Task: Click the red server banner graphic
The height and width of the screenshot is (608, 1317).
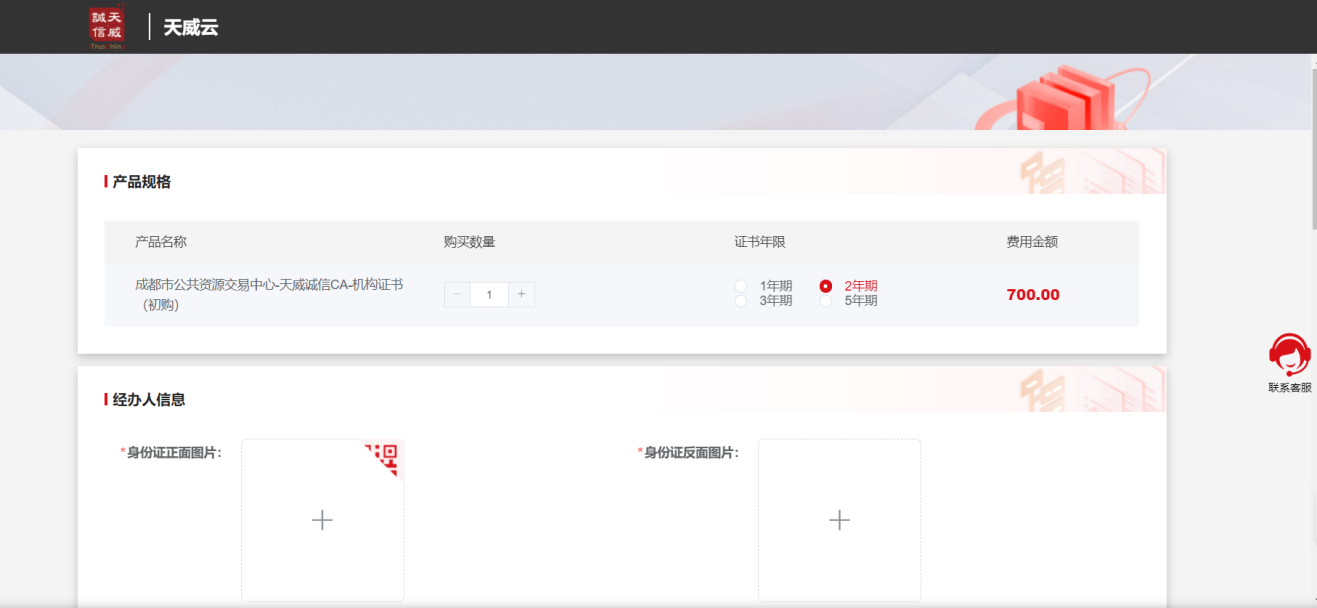Action: [1065, 98]
